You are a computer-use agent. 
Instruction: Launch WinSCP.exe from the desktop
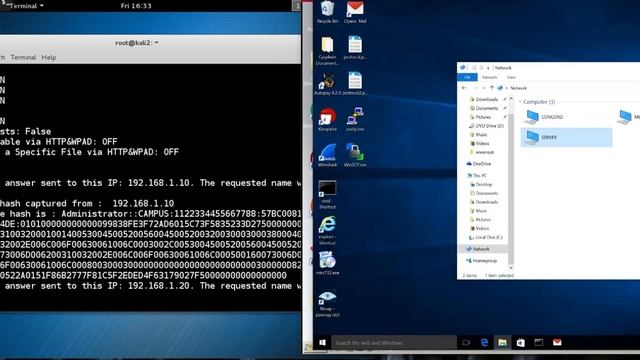pyautogui.click(x=355, y=155)
